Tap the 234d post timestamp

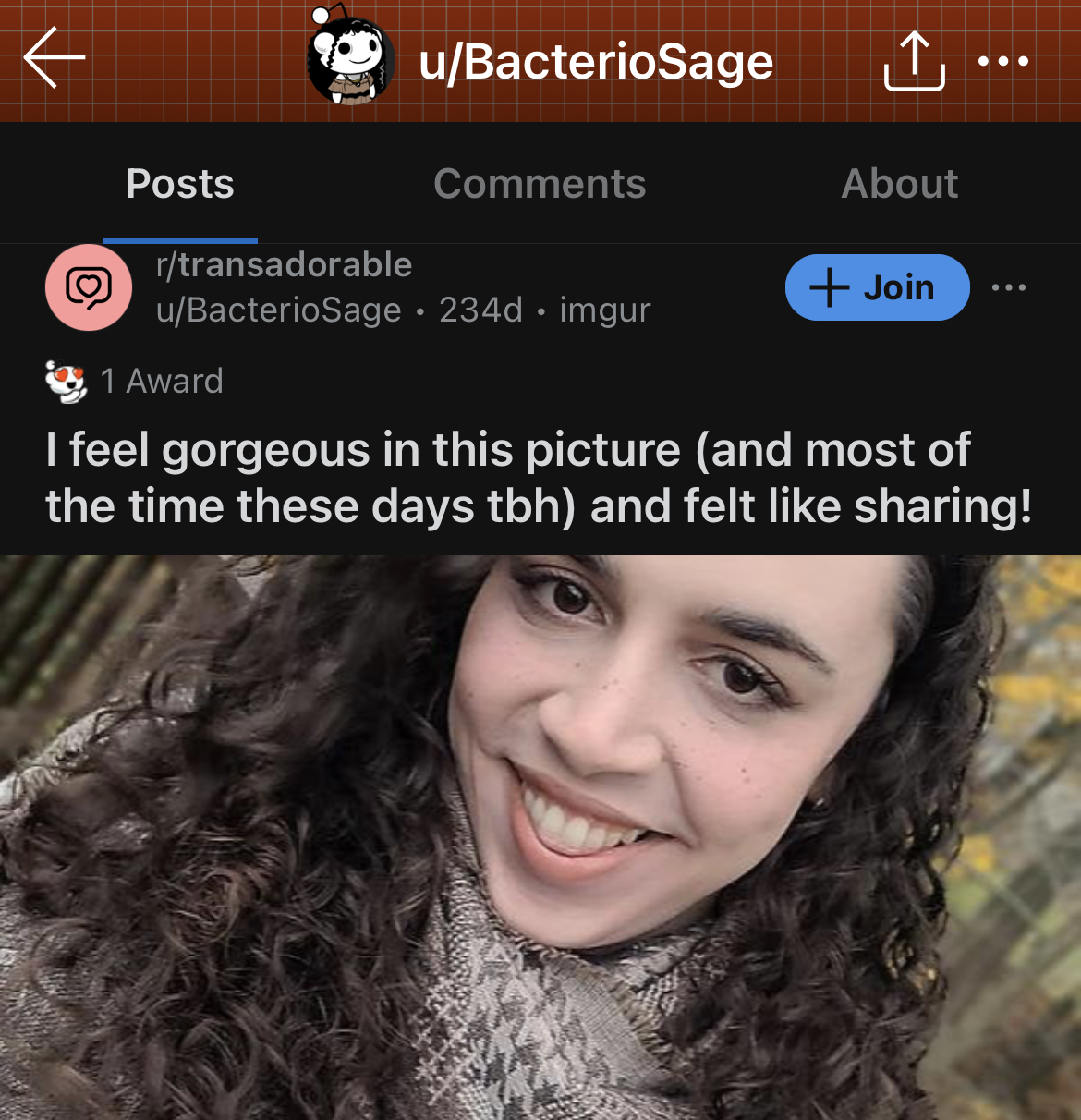click(x=480, y=310)
